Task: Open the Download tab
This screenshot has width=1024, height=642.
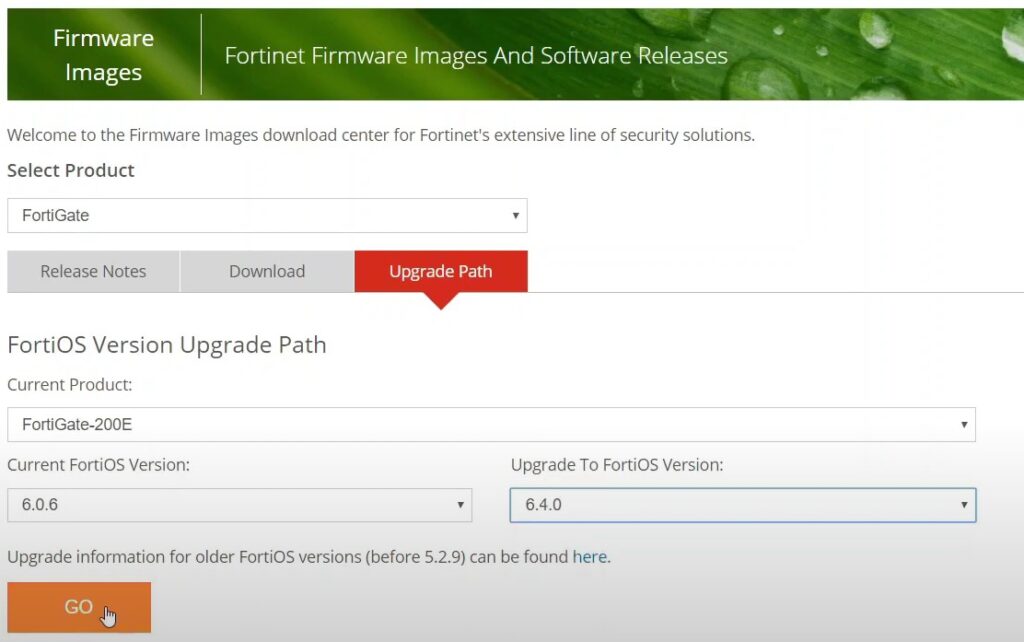Action: (x=267, y=271)
